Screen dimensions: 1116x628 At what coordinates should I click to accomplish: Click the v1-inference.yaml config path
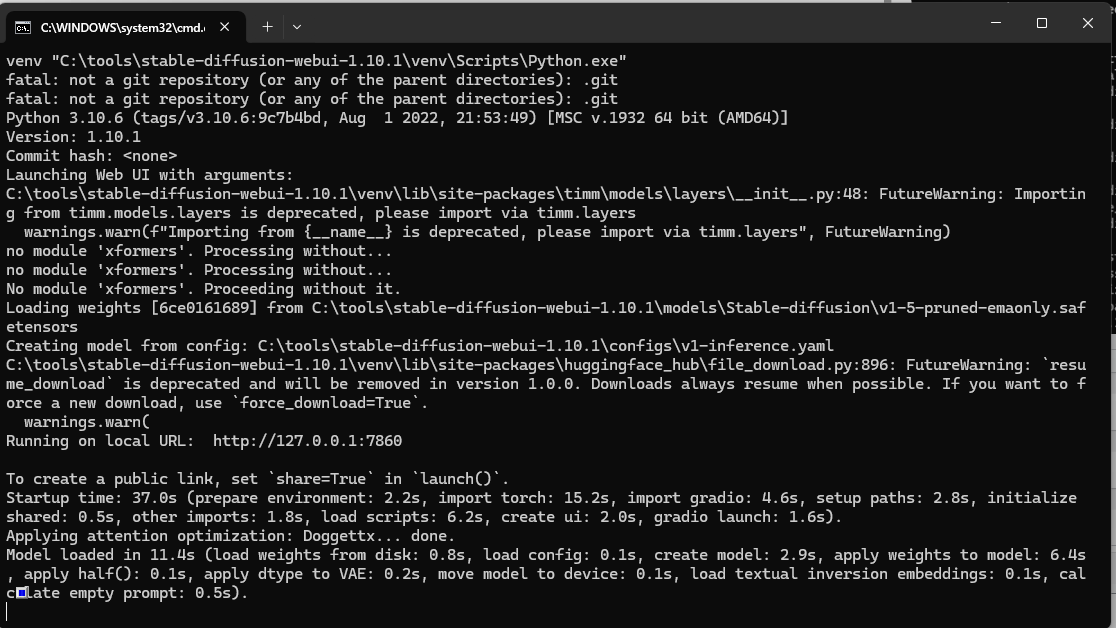[545, 346]
